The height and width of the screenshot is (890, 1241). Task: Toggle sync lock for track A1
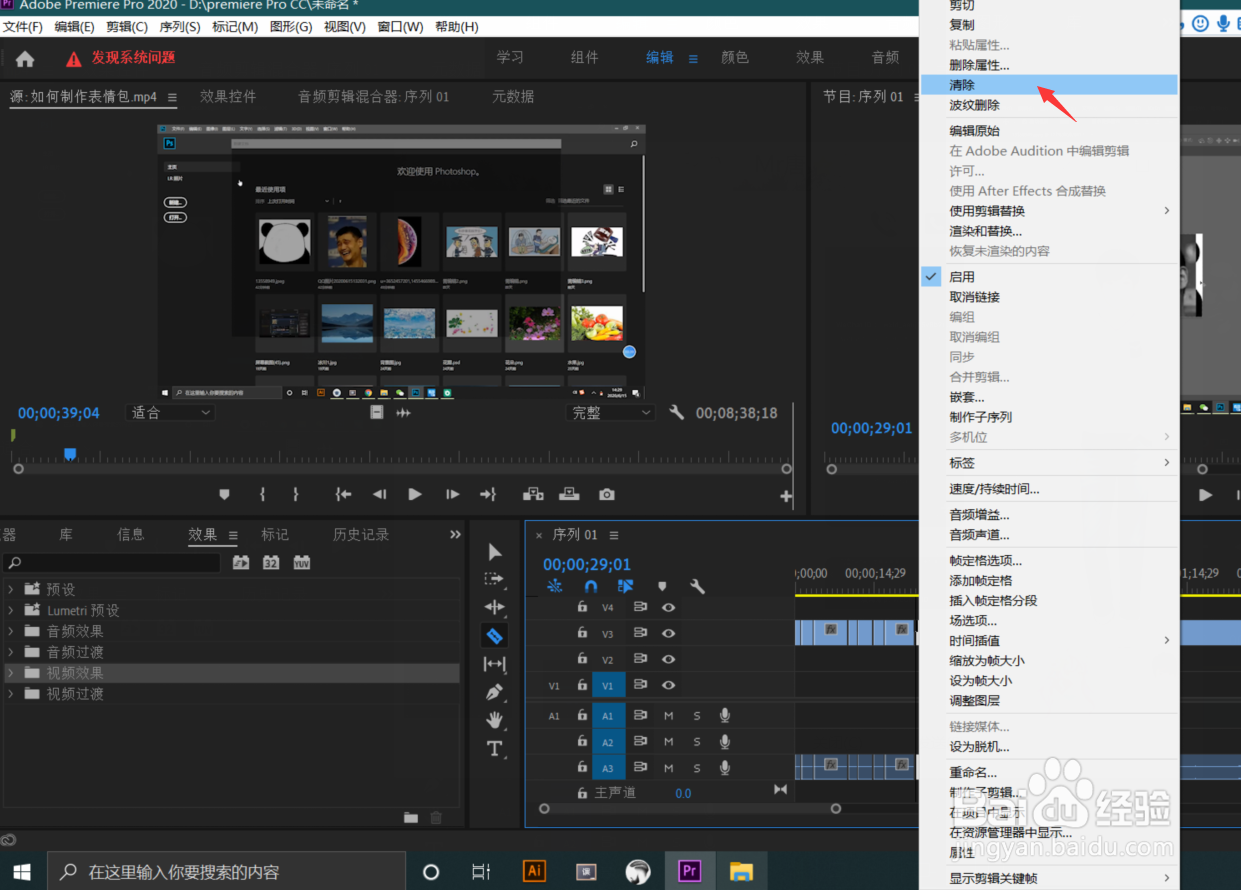(x=641, y=715)
